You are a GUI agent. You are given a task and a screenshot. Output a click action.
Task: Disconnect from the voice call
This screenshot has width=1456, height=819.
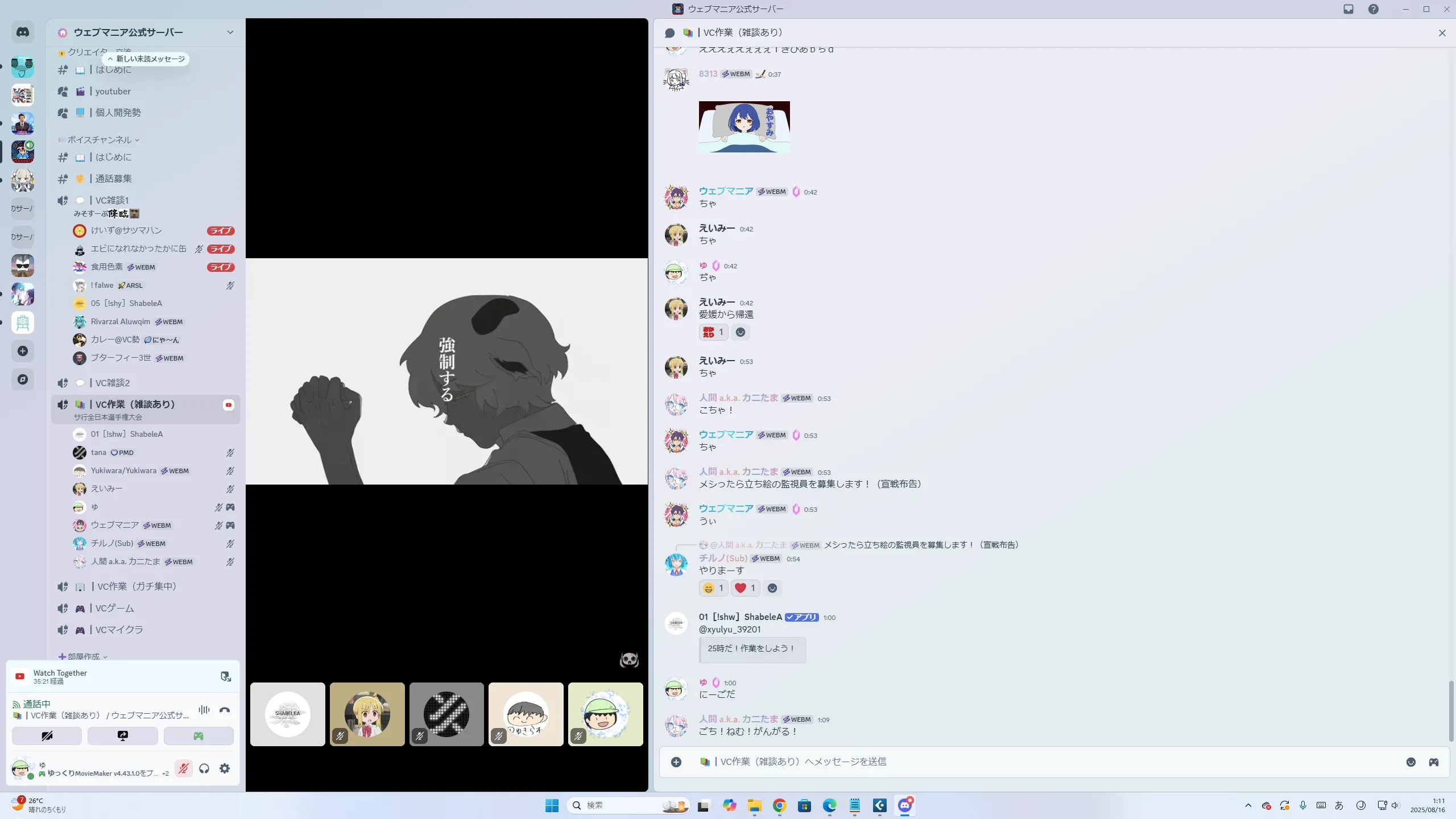pyautogui.click(x=225, y=710)
